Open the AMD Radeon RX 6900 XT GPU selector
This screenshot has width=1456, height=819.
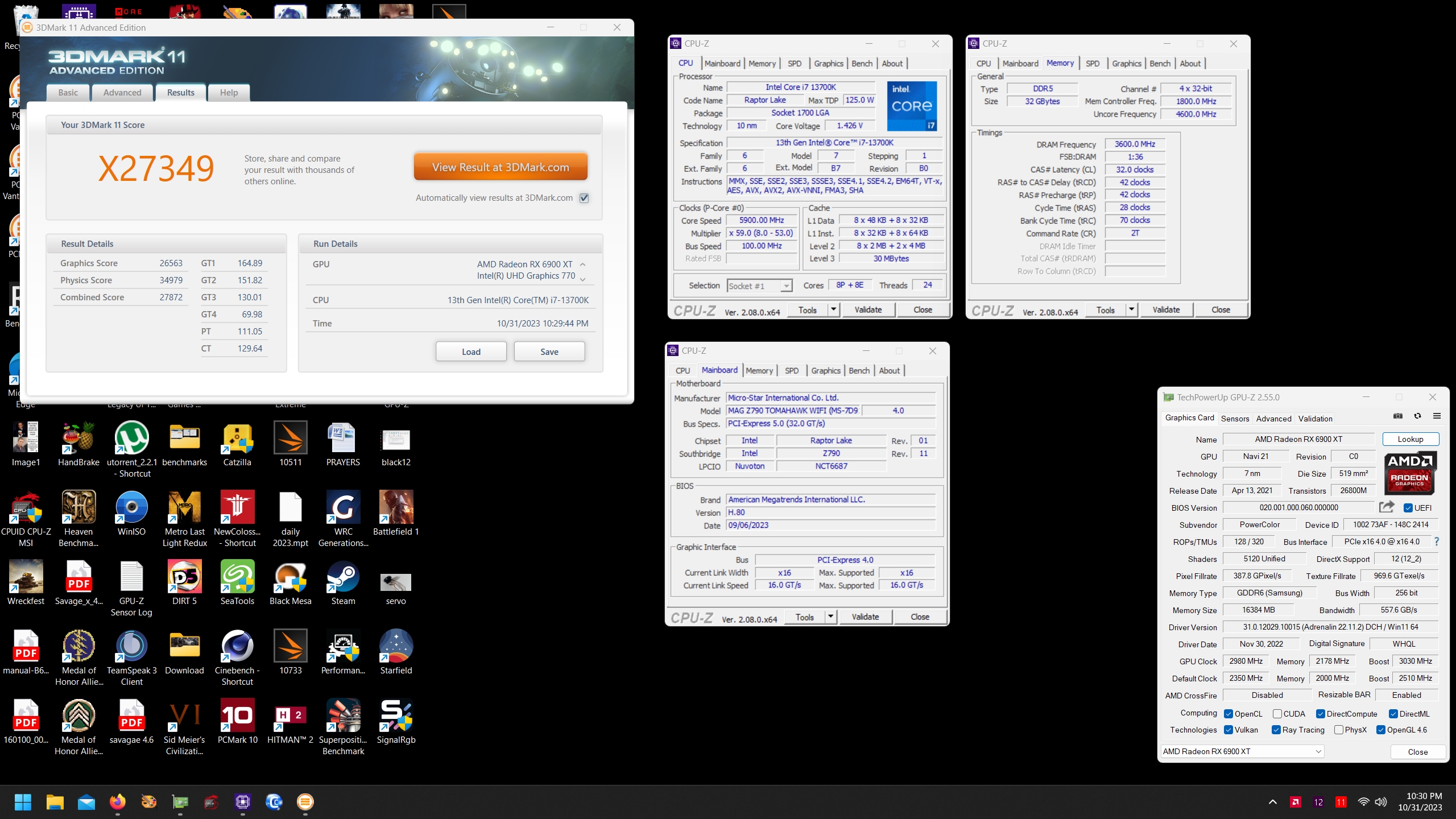1242,751
